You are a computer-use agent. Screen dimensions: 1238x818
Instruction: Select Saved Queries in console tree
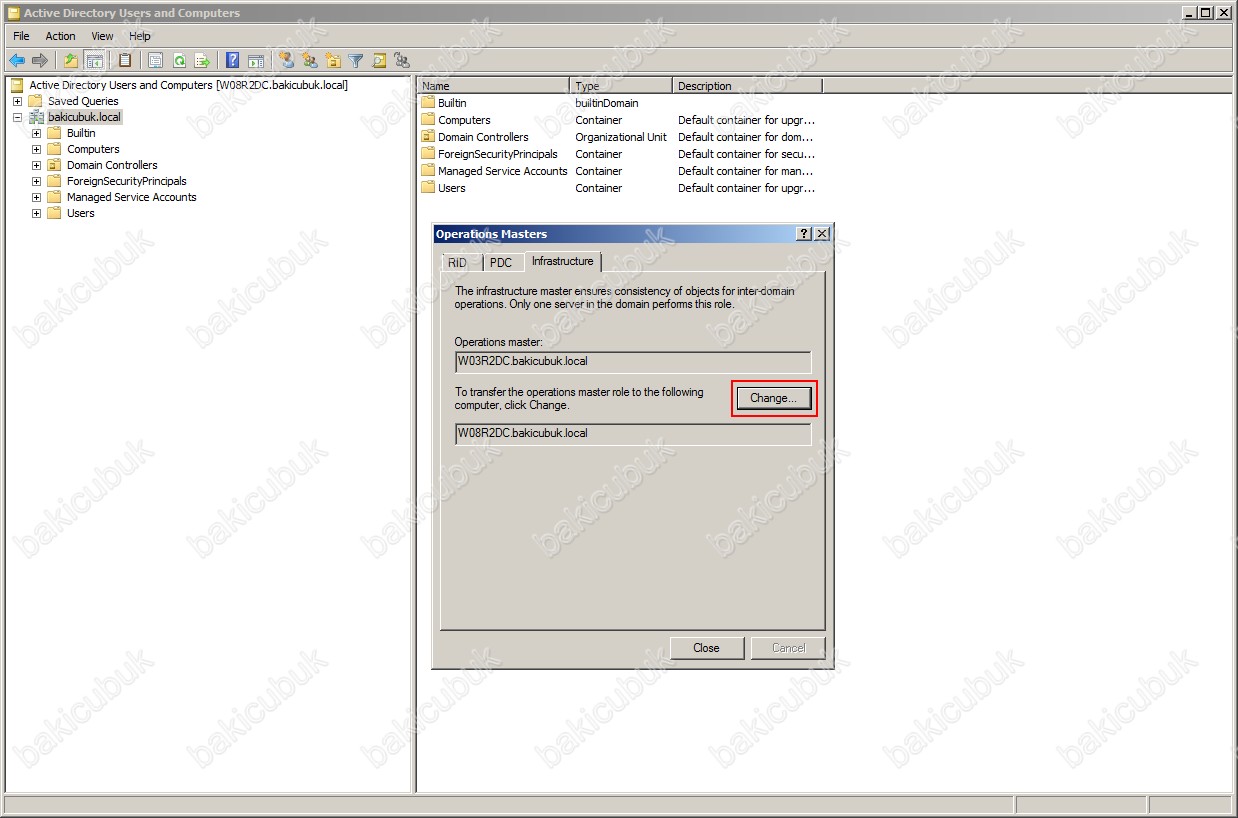[x=83, y=101]
